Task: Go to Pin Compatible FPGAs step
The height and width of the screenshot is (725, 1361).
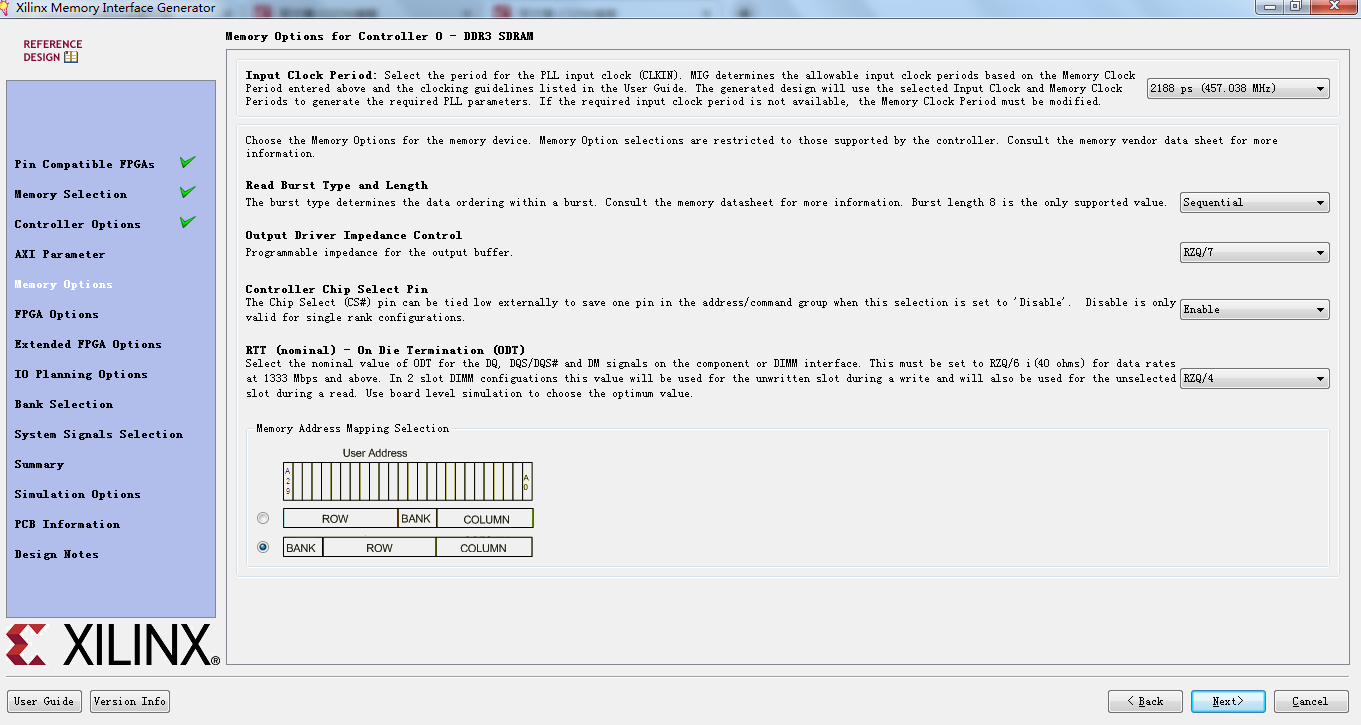Action: coord(85,164)
